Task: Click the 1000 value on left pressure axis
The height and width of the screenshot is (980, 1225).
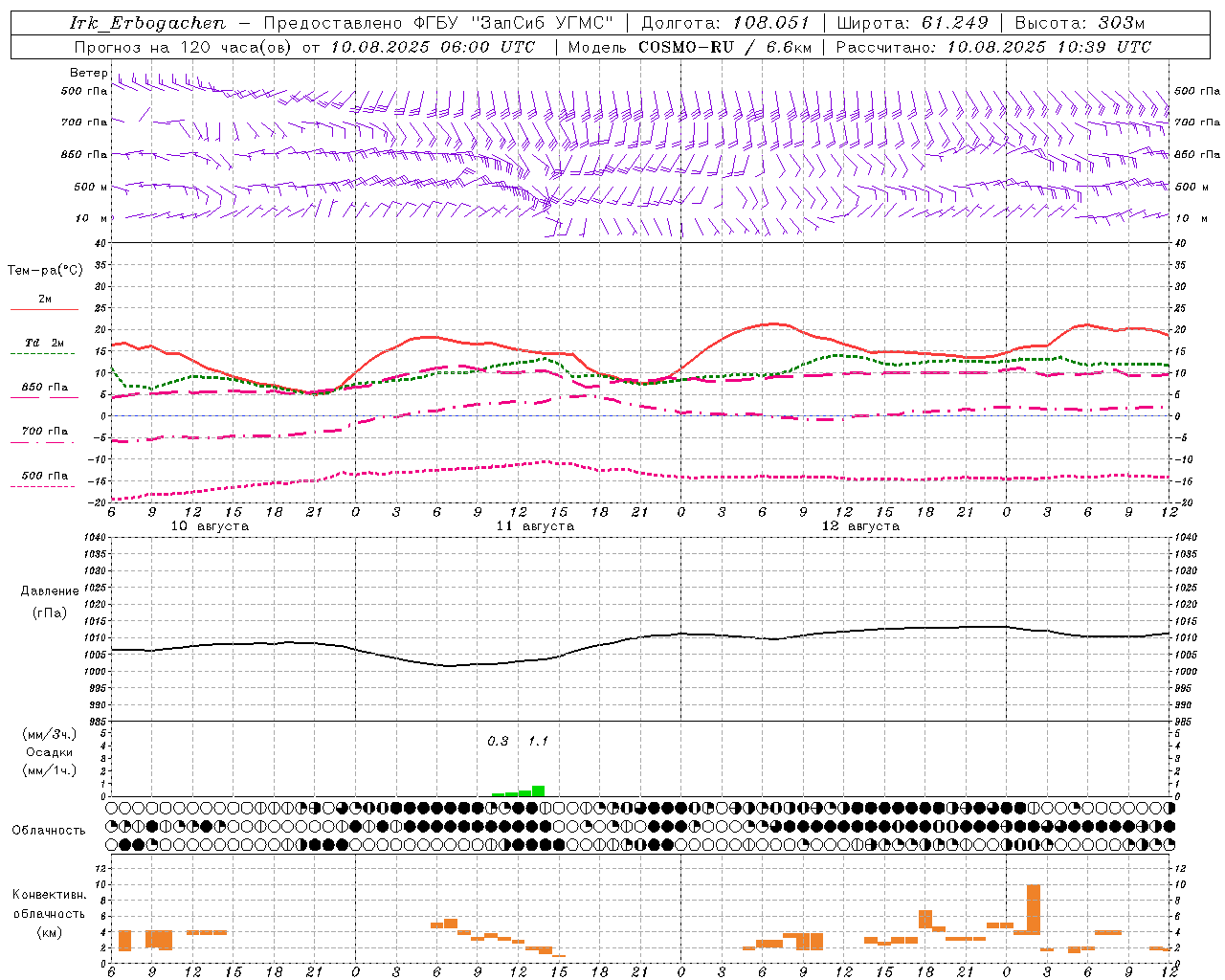Action: pos(96,672)
